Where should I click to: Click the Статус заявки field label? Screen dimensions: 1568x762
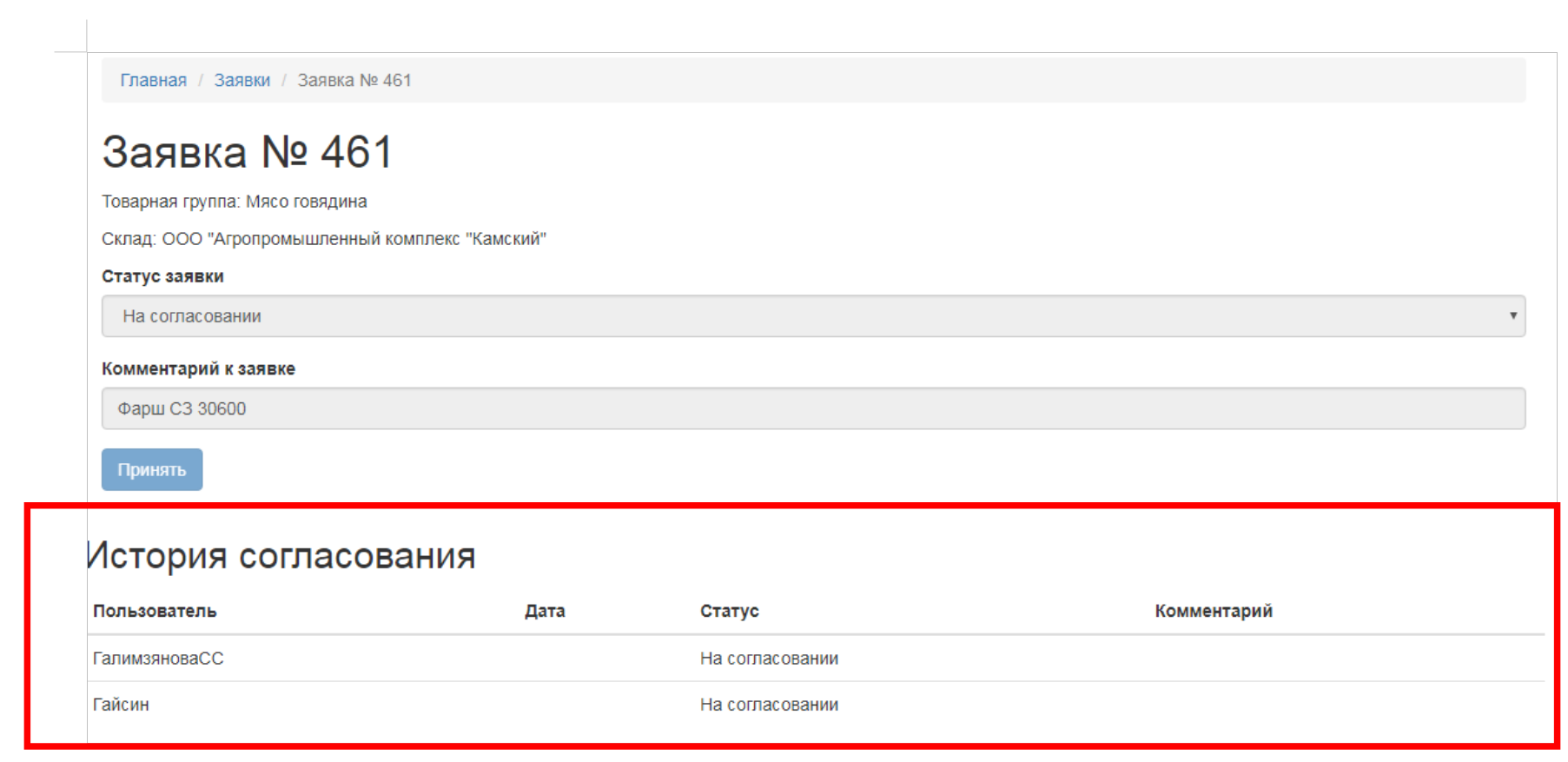point(162,276)
